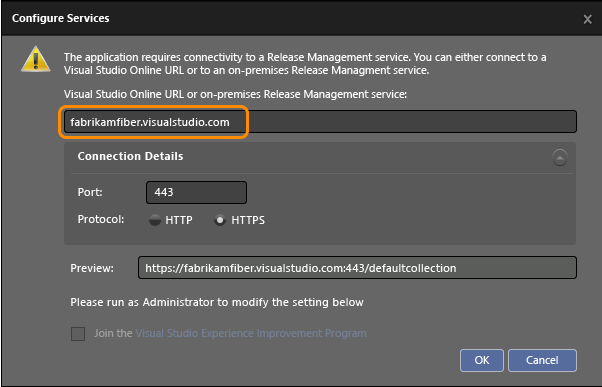This screenshot has height=387, width=602.
Task: Select the HTTP protocol radio button
Action: (x=155, y=220)
